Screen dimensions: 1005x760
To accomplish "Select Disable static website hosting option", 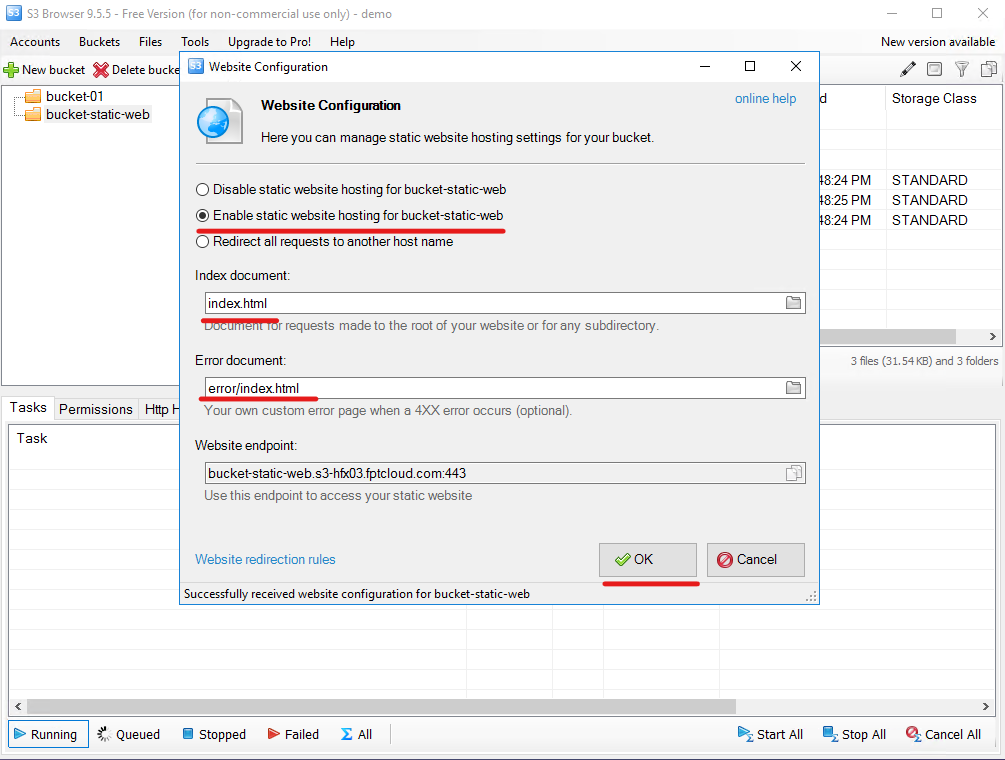I will [203, 189].
